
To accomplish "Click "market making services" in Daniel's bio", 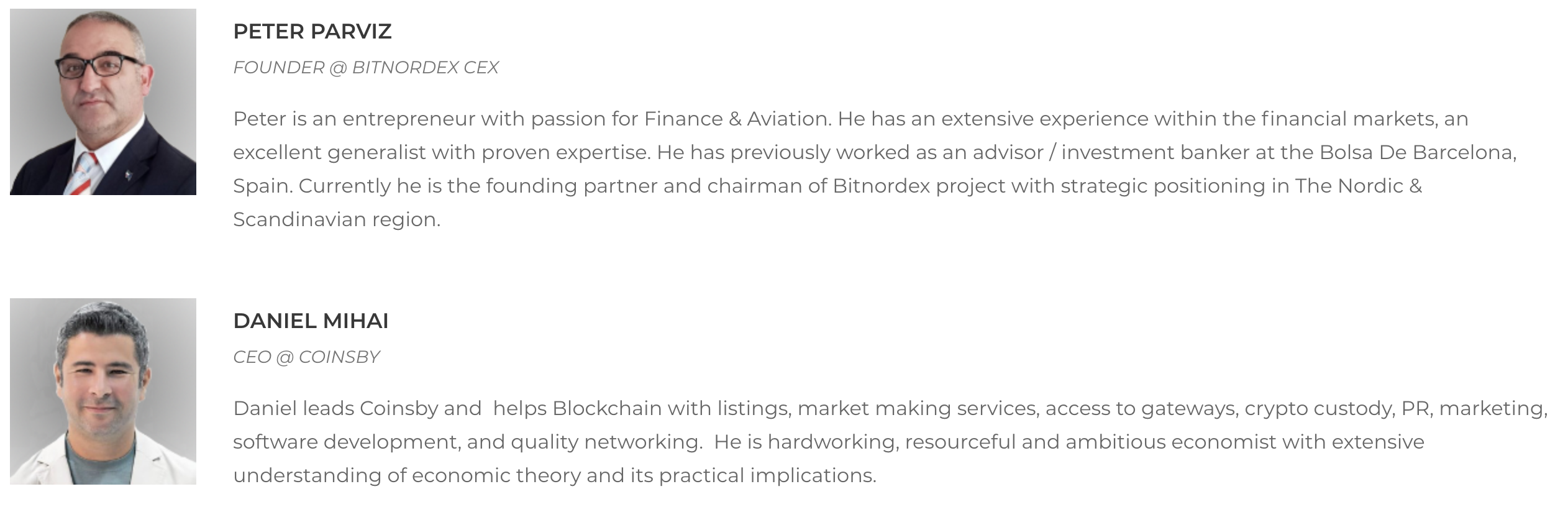I will [918, 409].
